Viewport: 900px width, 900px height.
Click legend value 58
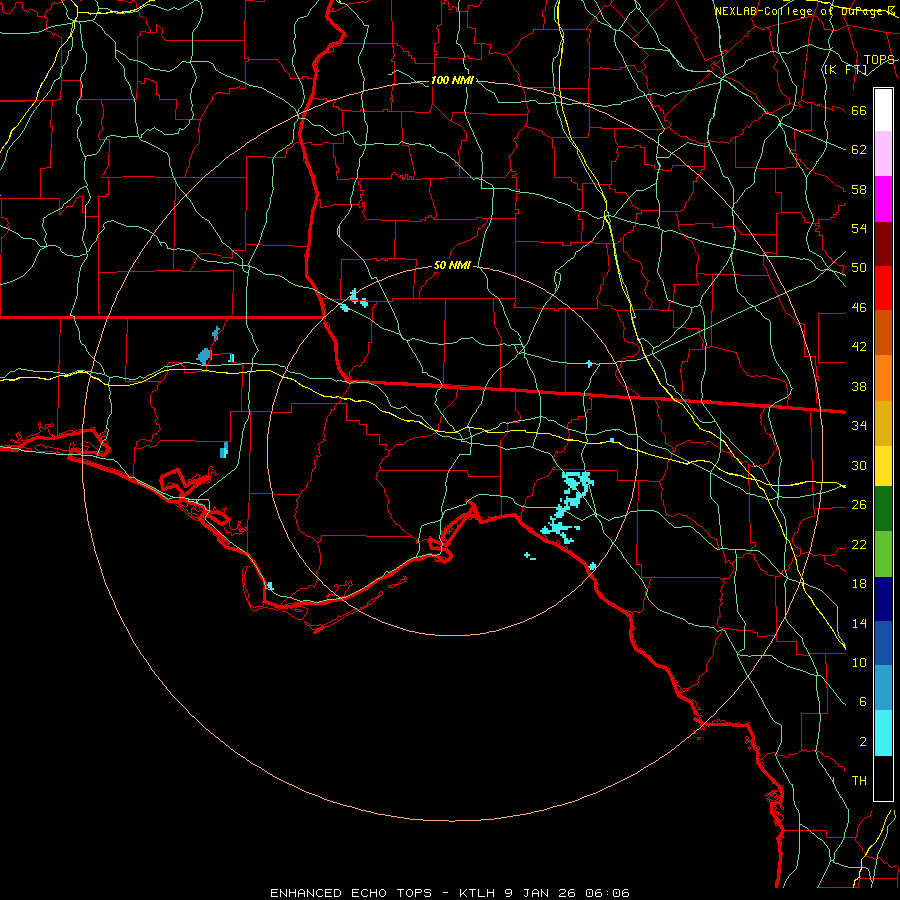(859, 189)
